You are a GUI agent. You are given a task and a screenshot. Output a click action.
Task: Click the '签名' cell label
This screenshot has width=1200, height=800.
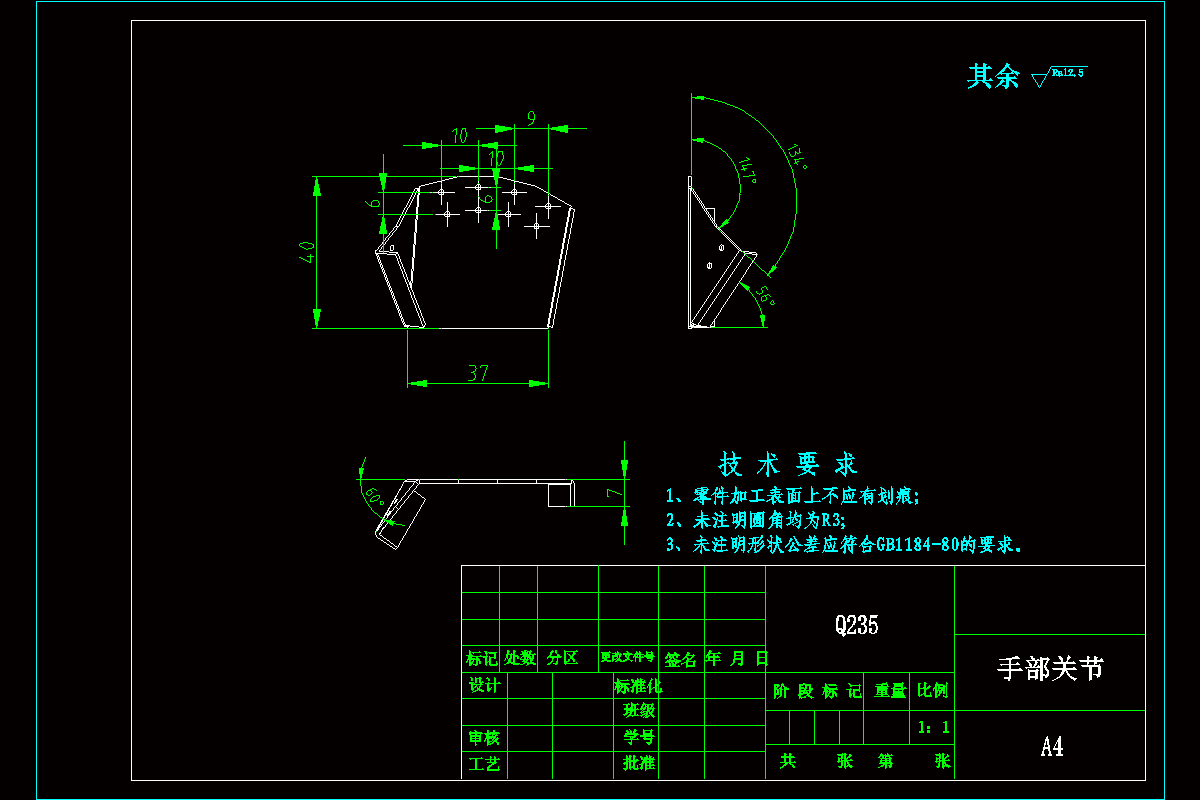click(681, 659)
